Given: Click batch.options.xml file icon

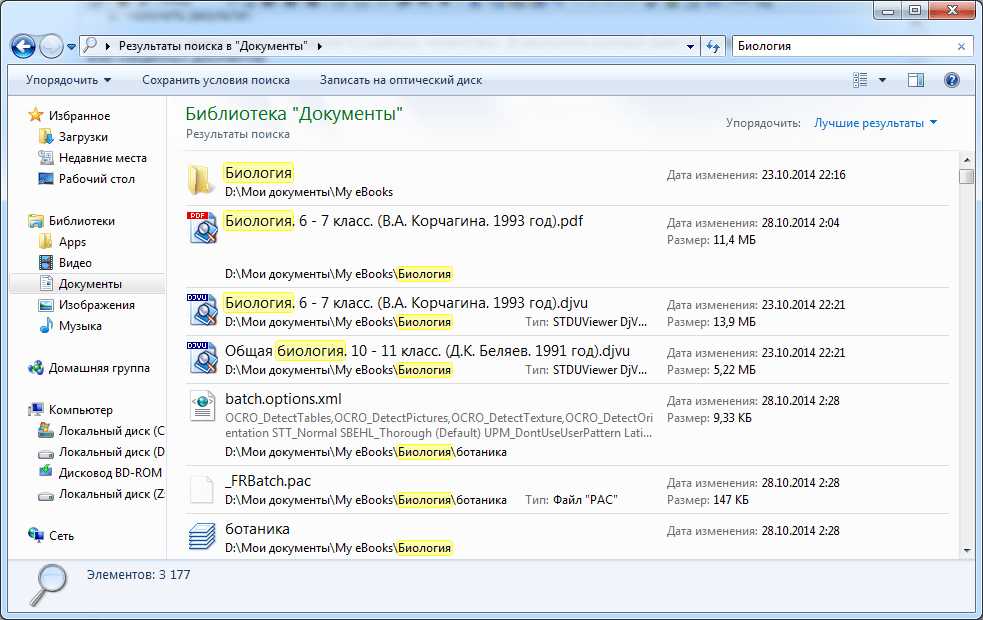Looking at the screenshot, I should [x=202, y=406].
